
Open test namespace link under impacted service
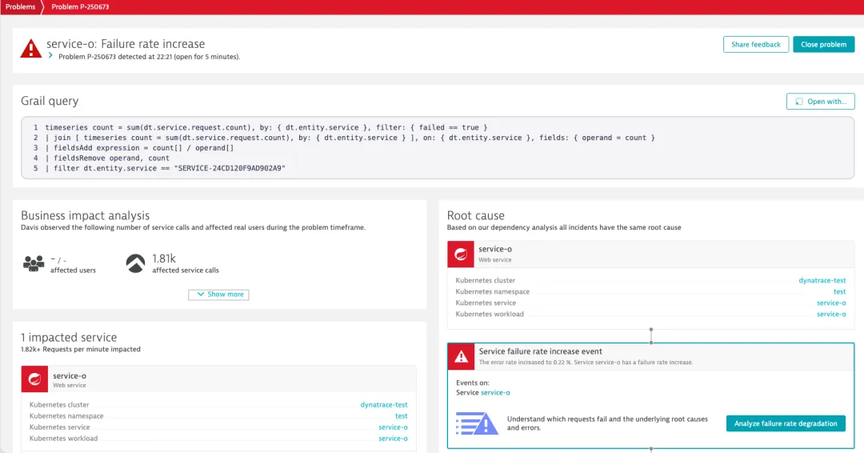click(x=401, y=416)
